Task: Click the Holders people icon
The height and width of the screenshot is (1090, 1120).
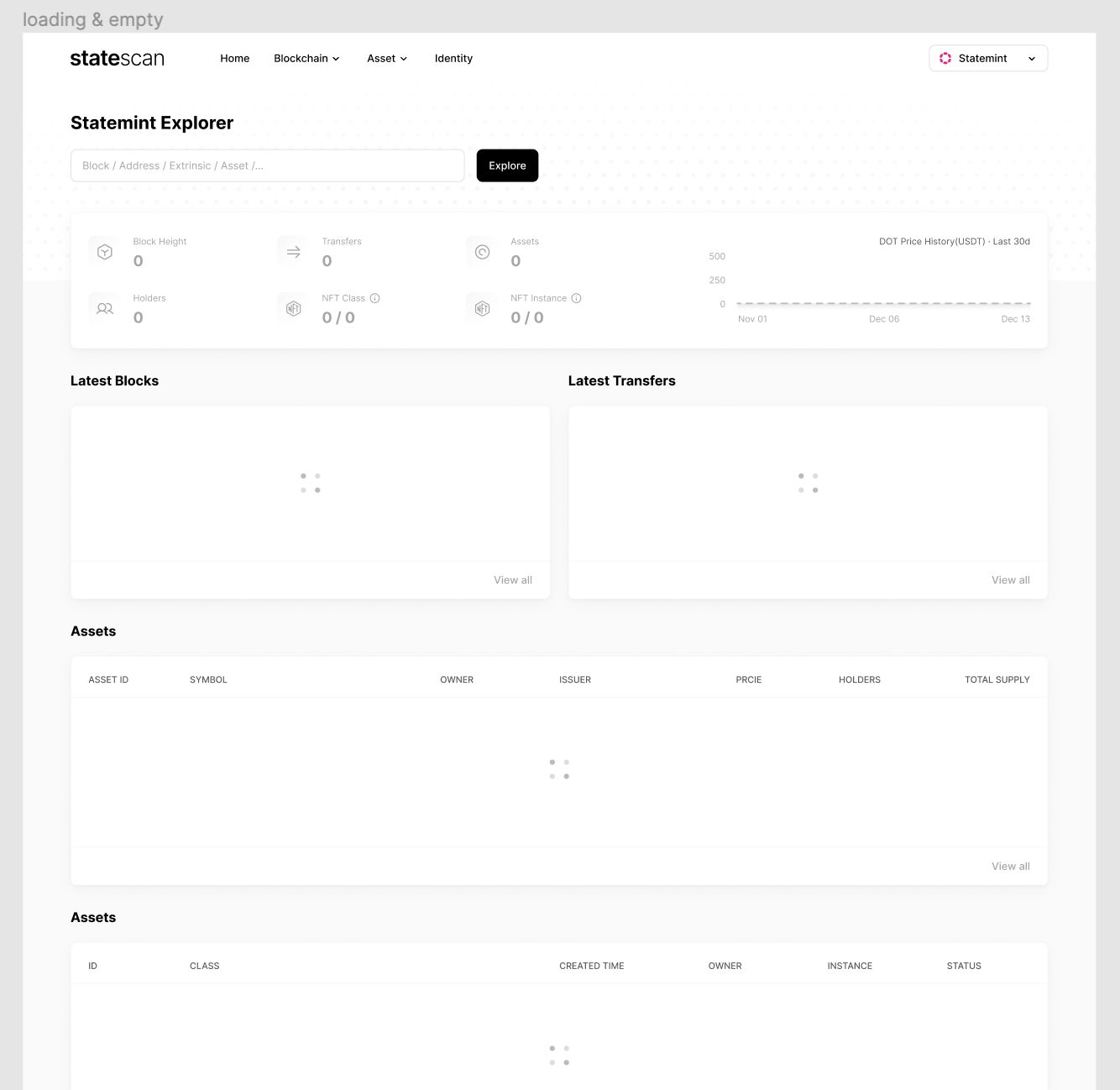Action: point(103,307)
